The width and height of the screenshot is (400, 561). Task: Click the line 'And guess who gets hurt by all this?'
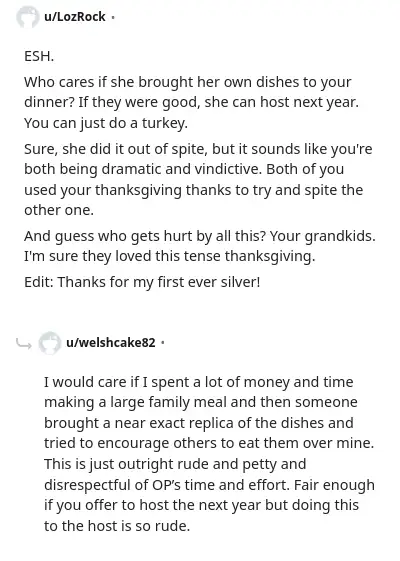pos(200,236)
